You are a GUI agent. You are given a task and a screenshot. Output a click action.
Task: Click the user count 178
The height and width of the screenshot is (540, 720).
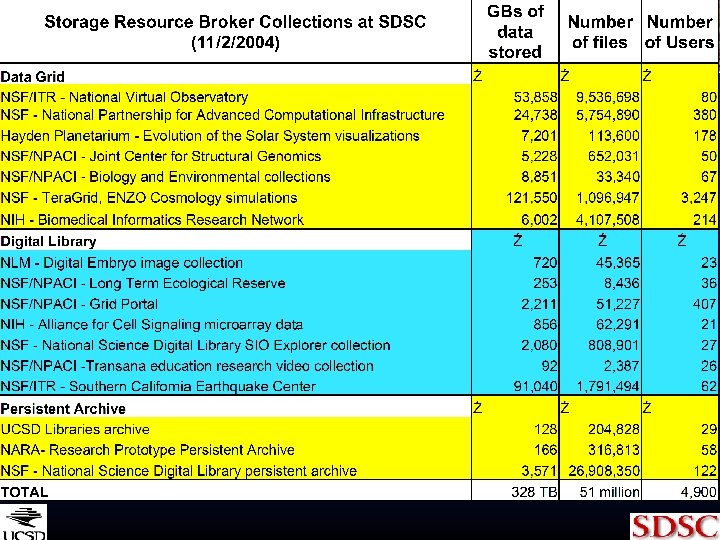click(704, 136)
